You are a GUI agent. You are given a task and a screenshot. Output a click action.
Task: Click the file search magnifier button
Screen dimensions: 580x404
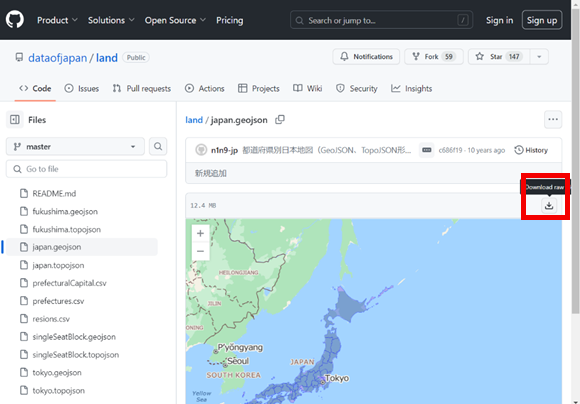click(158, 147)
